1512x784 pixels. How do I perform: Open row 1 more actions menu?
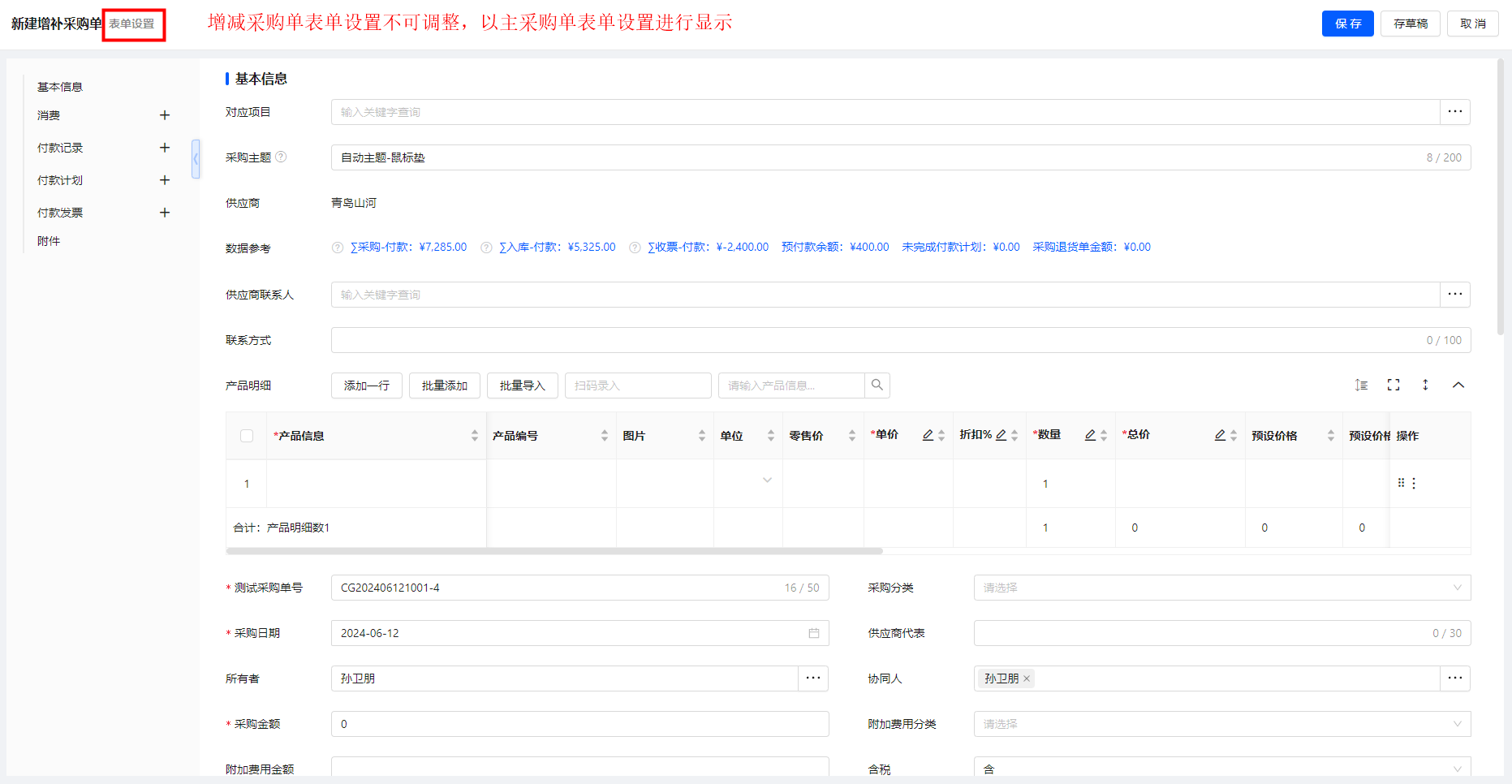click(1414, 483)
